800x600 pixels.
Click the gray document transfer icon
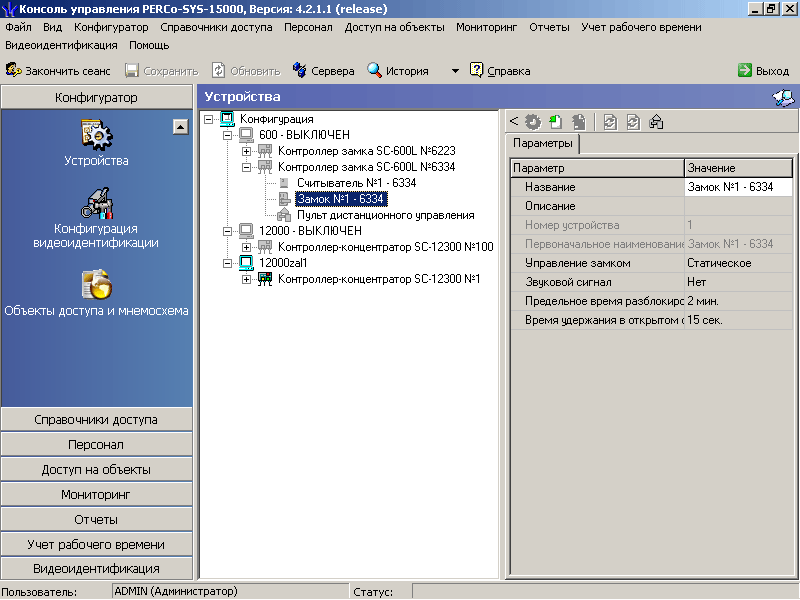point(579,122)
